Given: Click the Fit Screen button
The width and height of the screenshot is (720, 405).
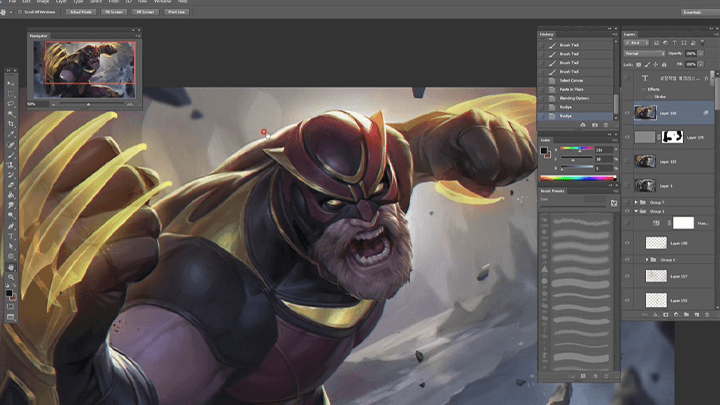Looking at the screenshot, I should (x=114, y=12).
